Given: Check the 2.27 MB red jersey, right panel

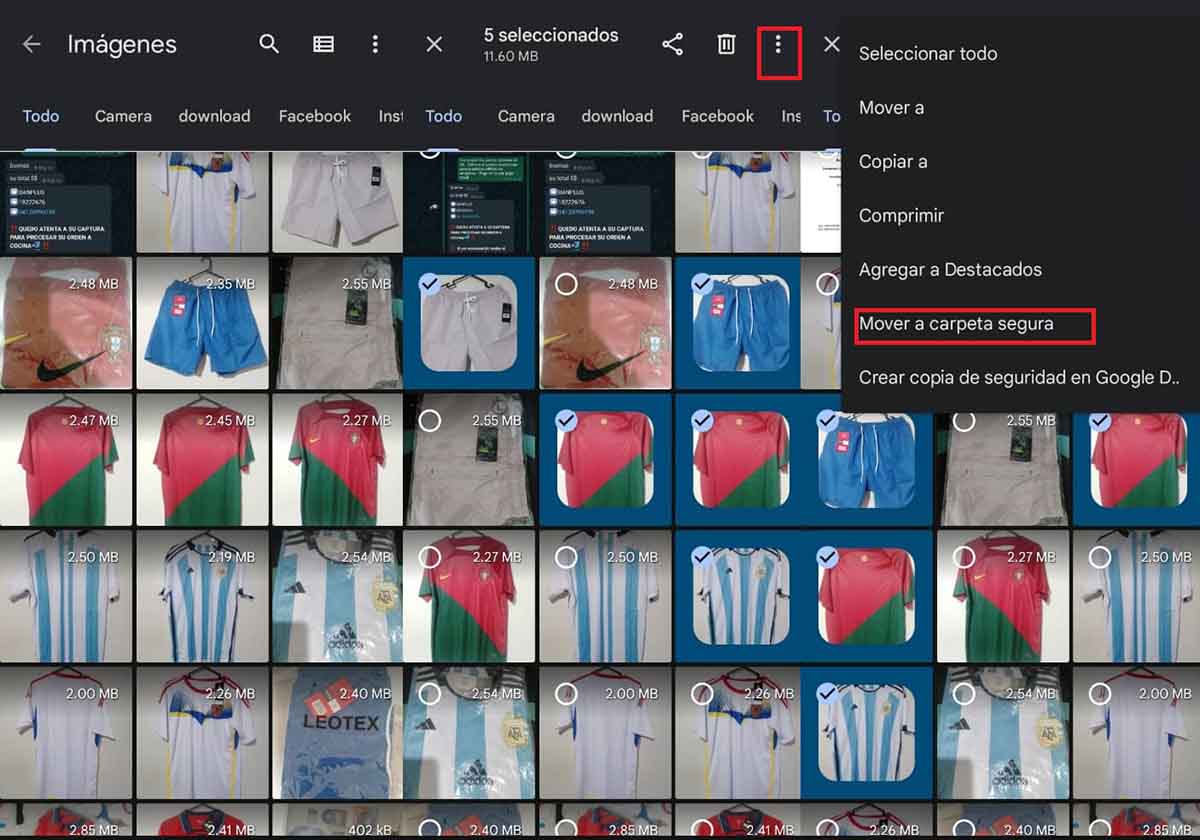Looking at the screenshot, I should [964, 557].
